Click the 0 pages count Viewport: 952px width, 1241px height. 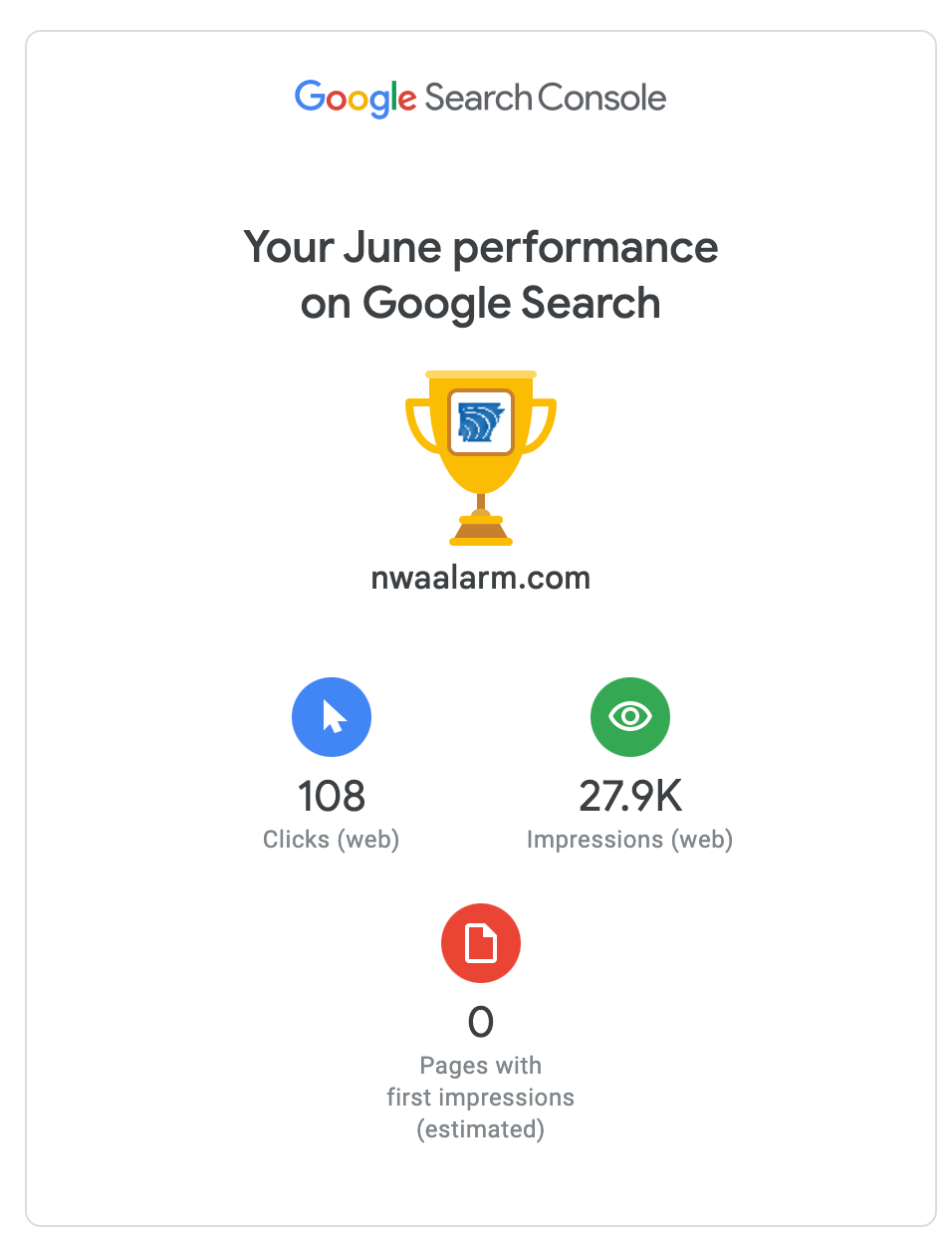pyautogui.click(x=481, y=1022)
